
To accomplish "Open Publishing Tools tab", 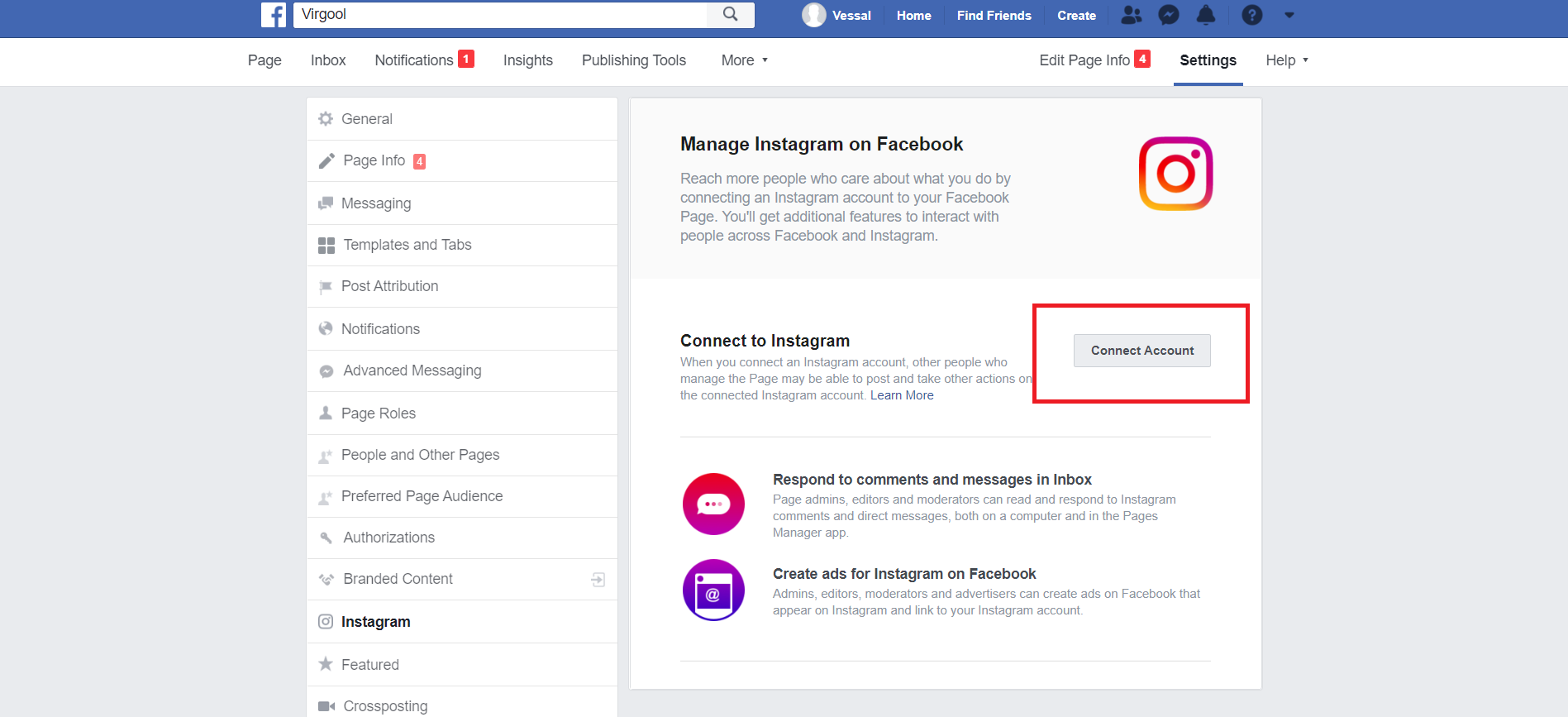I will 634,60.
